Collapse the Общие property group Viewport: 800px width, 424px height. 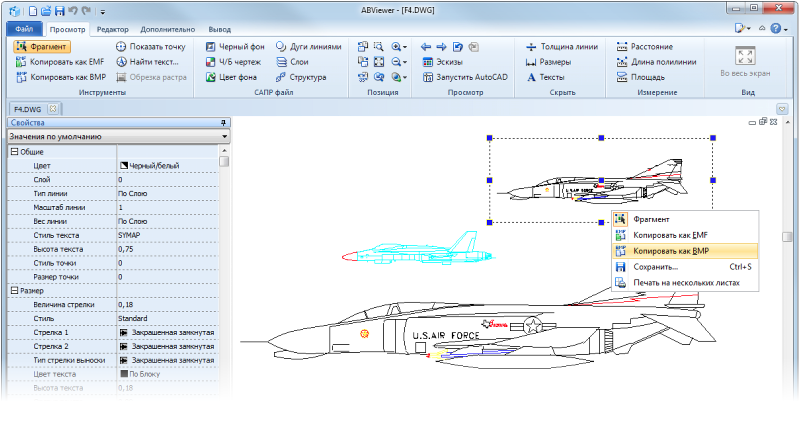pyautogui.click(x=14, y=152)
